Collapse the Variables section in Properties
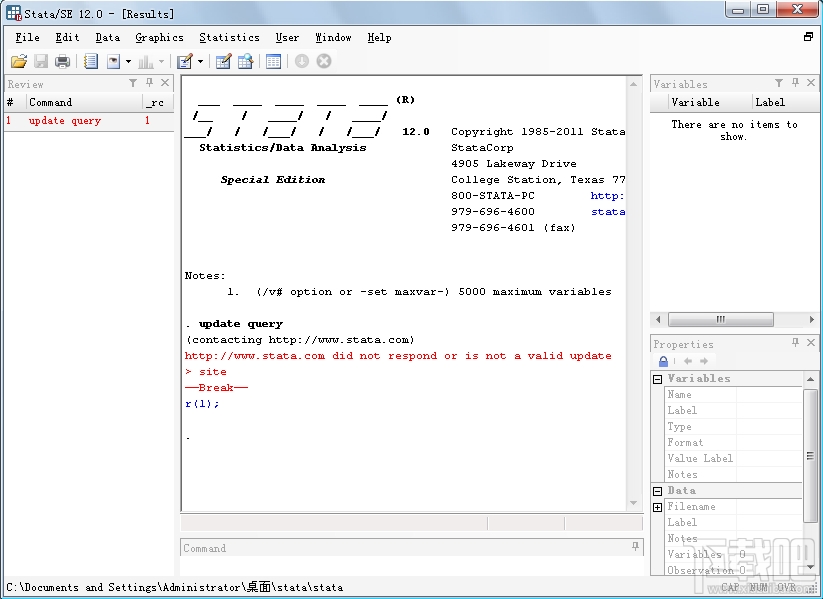Image resolution: width=823 pixels, height=599 pixels. coord(658,379)
